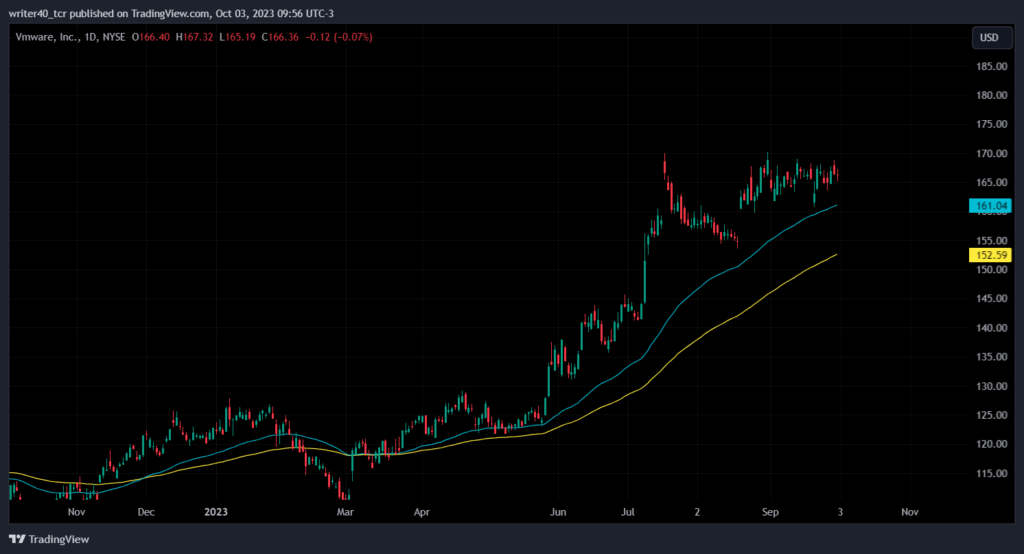Viewport: 1024px width, 554px height.
Task: Click the Mar date axis label
Action: click(345, 512)
